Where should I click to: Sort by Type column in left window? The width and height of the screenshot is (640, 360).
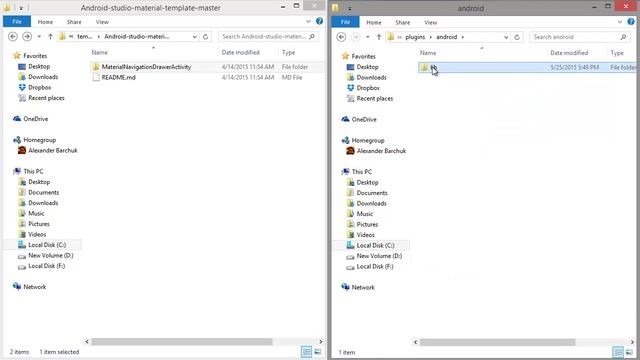[289, 53]
